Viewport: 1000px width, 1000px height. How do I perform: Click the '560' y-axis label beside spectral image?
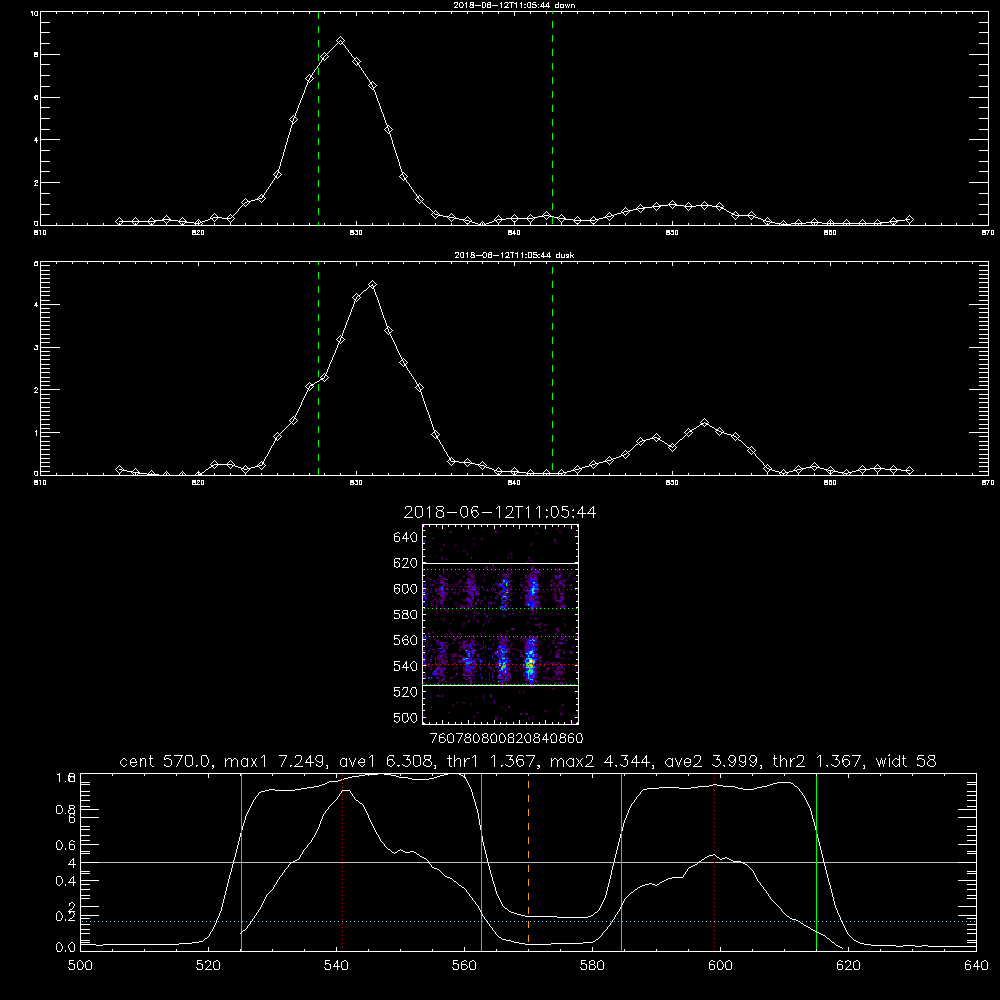tap(406, 640)
